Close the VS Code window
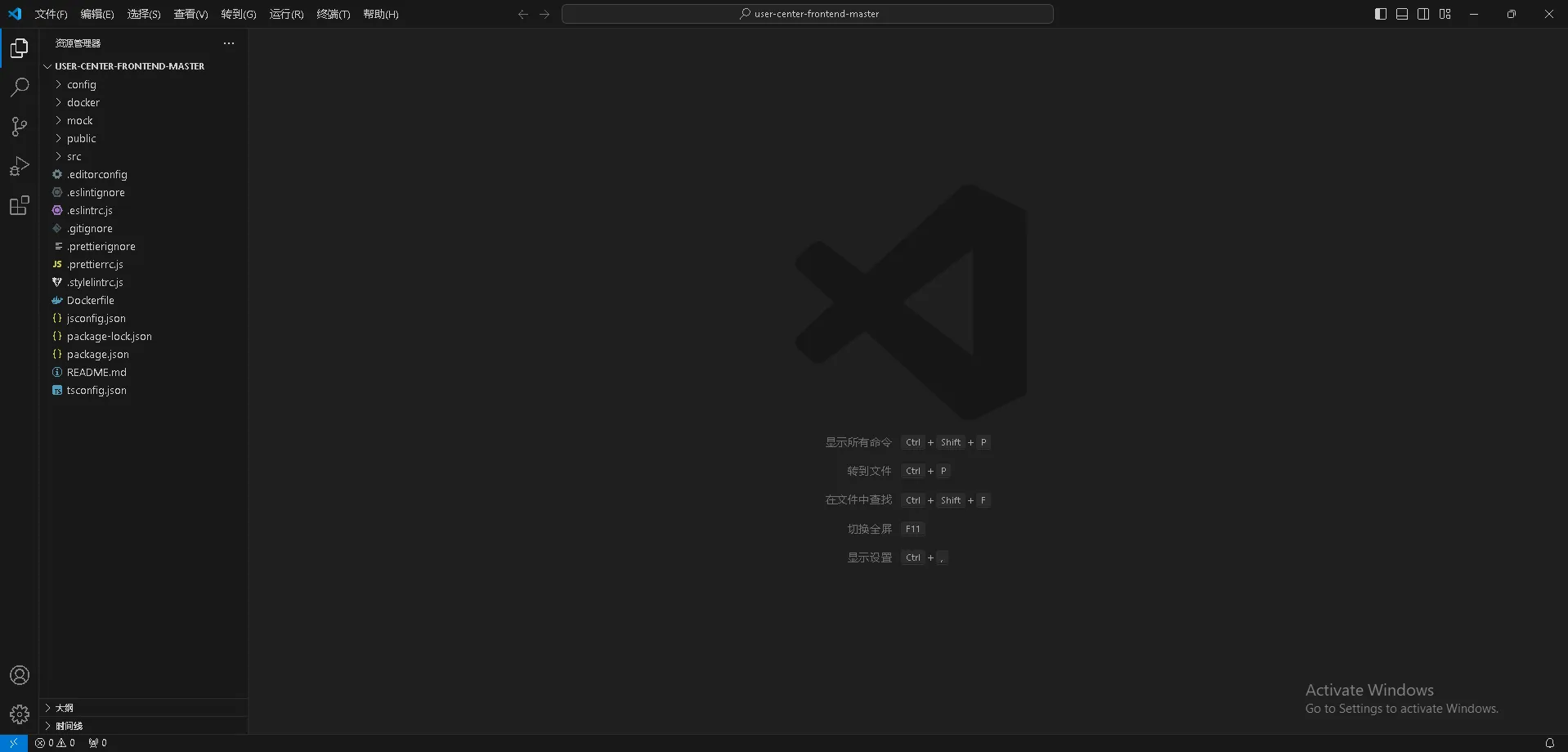The image size is (1568, 752). (x=1549, y=14)
